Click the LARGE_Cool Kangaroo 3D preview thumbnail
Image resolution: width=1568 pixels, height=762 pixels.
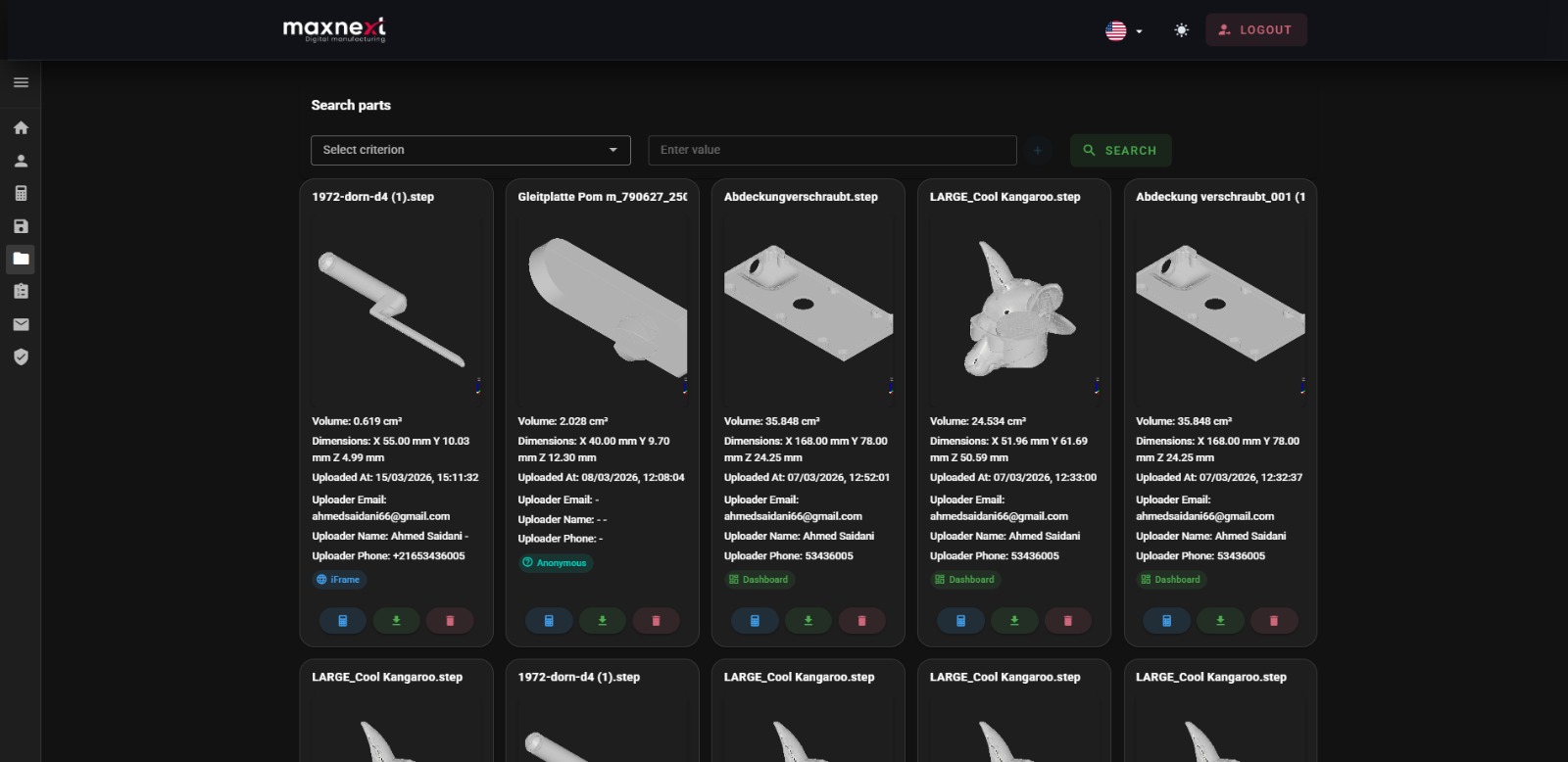pos(1013,308)
